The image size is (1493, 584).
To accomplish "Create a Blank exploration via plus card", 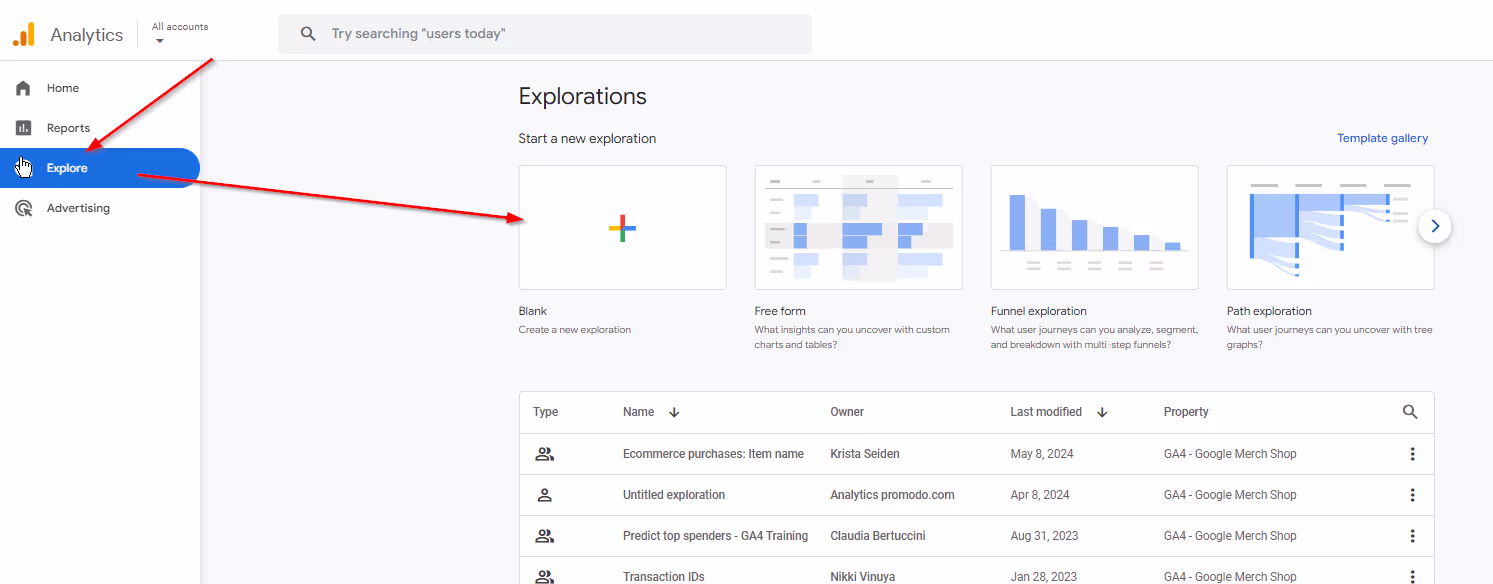I will (x=622, y=228).
